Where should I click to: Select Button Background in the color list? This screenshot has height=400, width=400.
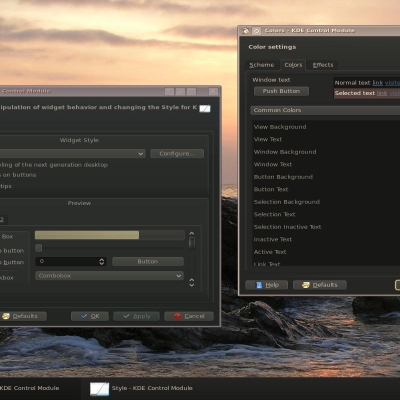pos(283,177)
